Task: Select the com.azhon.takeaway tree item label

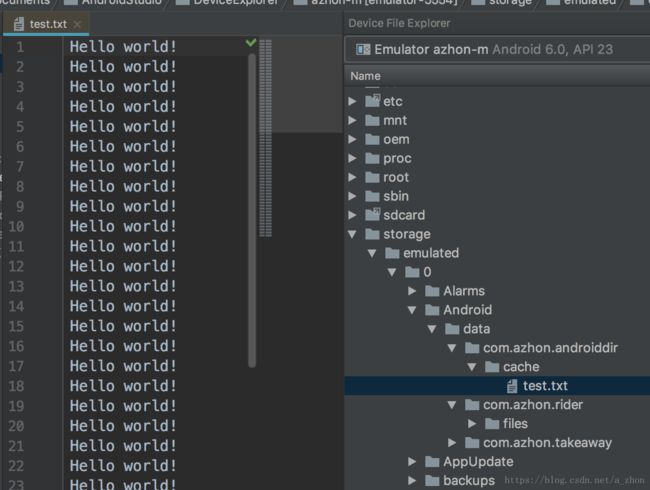Action: coord(547,443)
